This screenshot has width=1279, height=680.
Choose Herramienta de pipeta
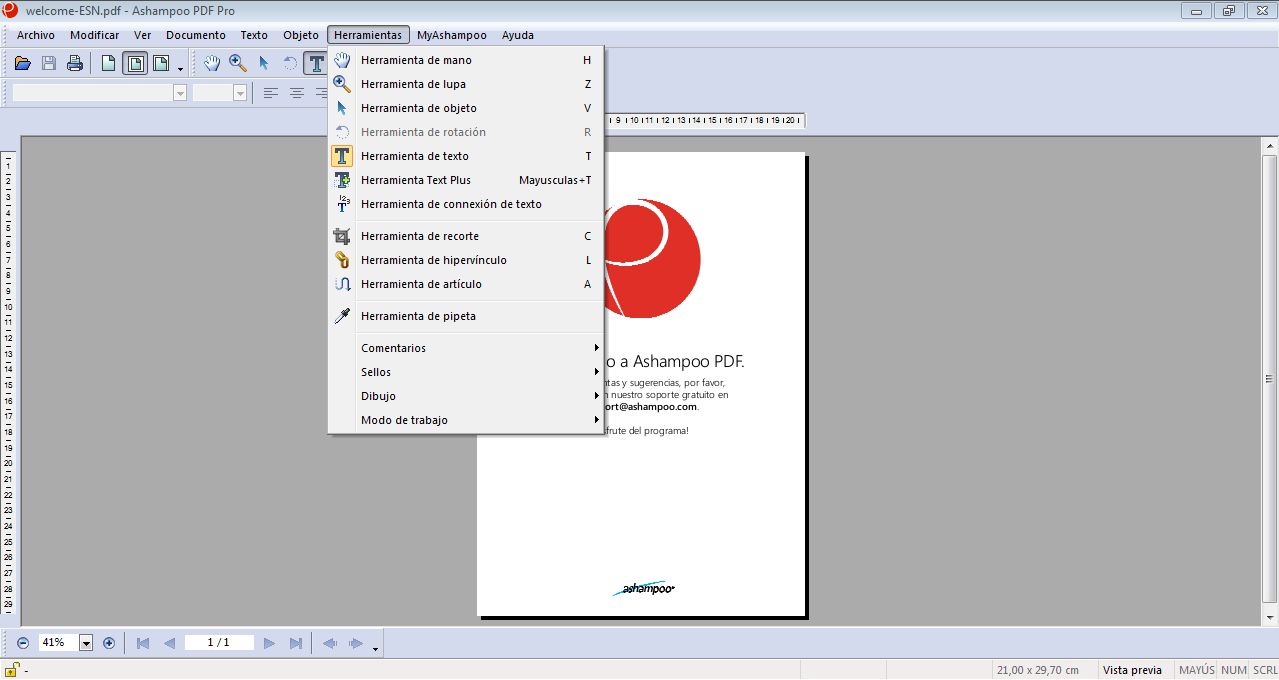pos(466,316)
